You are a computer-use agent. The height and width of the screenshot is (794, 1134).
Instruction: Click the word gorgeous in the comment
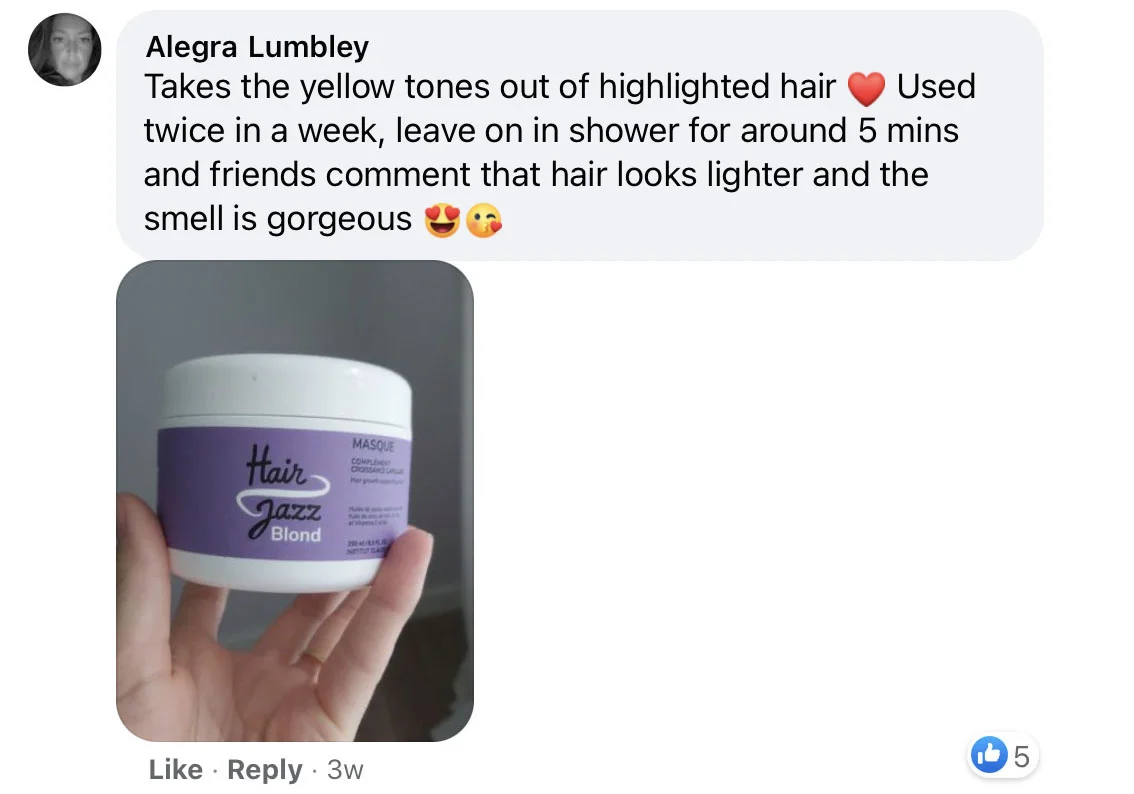click(x=339, y=219)
